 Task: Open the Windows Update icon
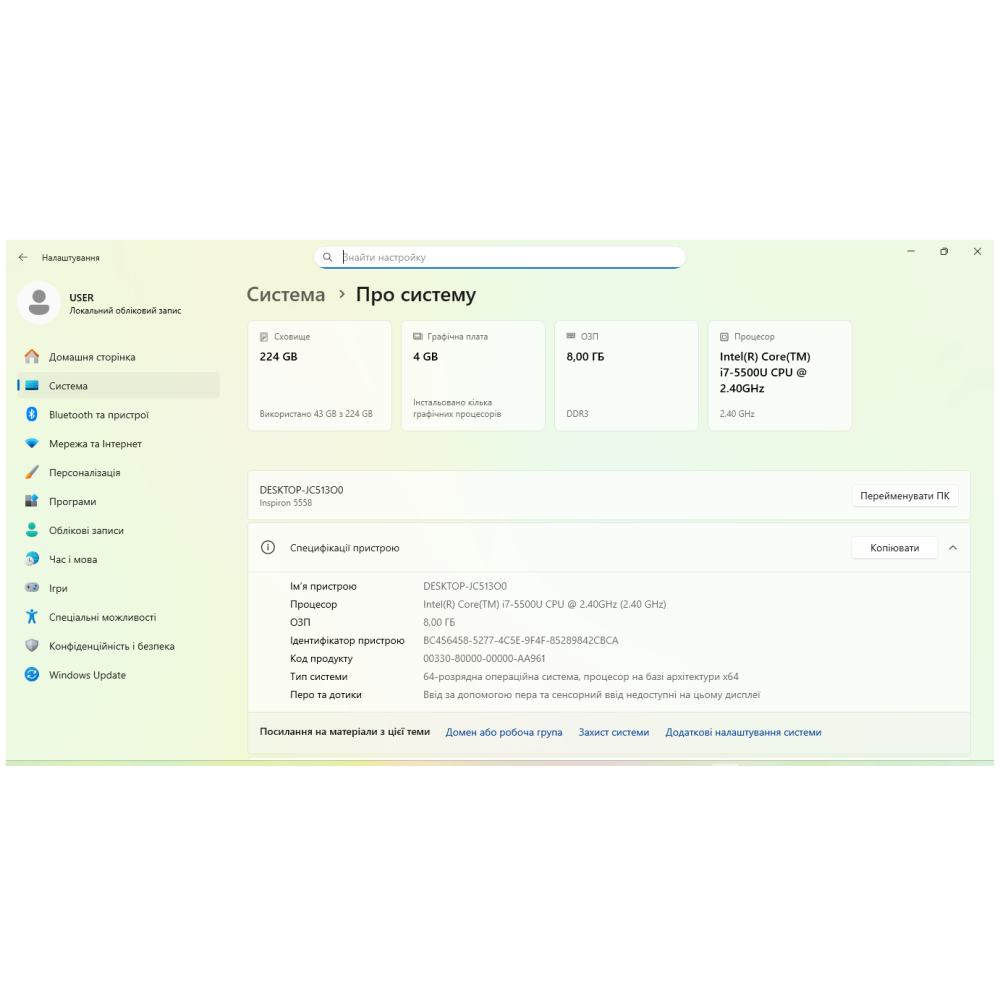point(32,675)
